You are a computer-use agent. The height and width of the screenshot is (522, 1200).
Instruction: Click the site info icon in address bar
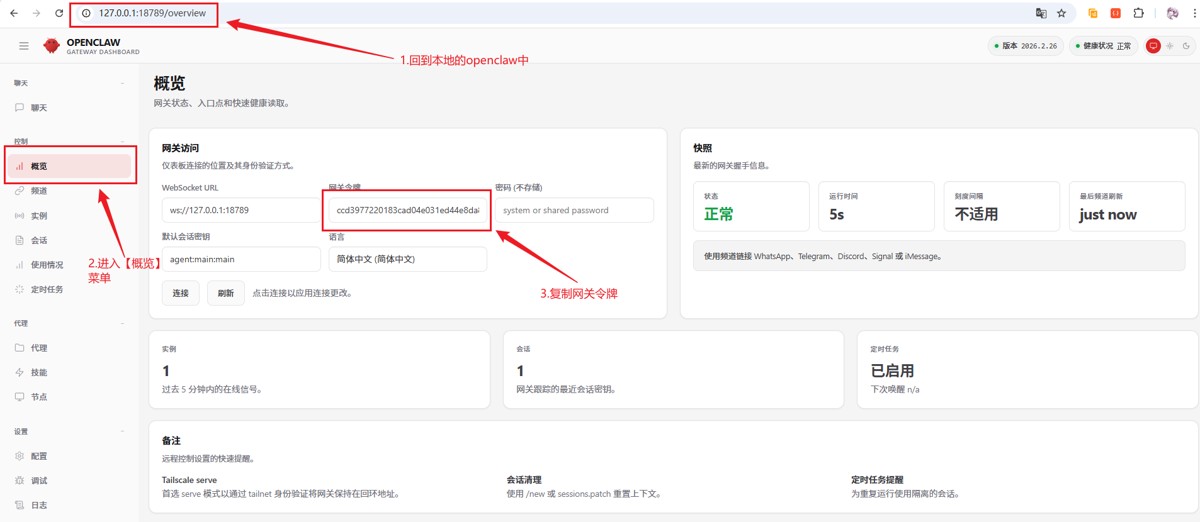click(x=86, y=13)
